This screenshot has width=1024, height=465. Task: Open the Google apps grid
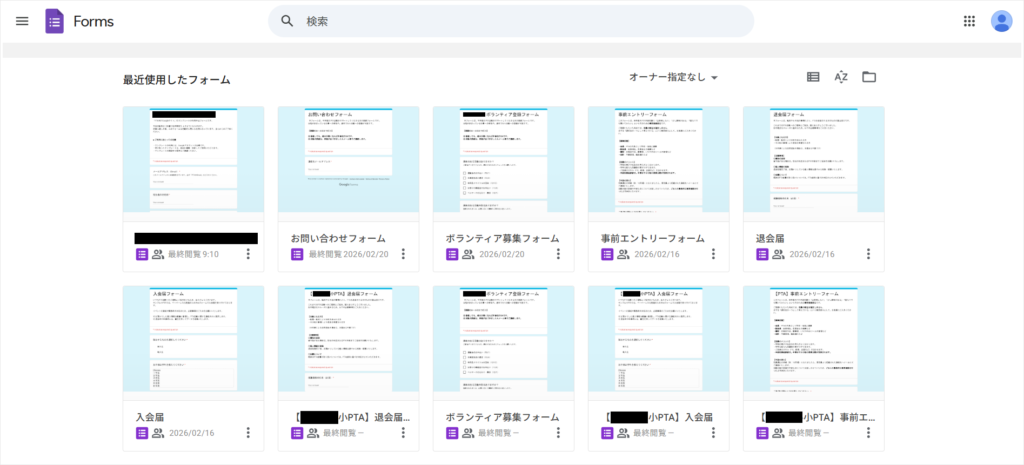click(968, 21)
